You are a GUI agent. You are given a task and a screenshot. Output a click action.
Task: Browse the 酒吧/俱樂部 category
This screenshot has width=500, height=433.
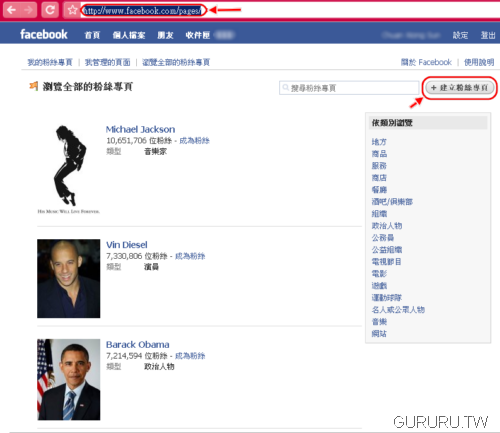392,202
